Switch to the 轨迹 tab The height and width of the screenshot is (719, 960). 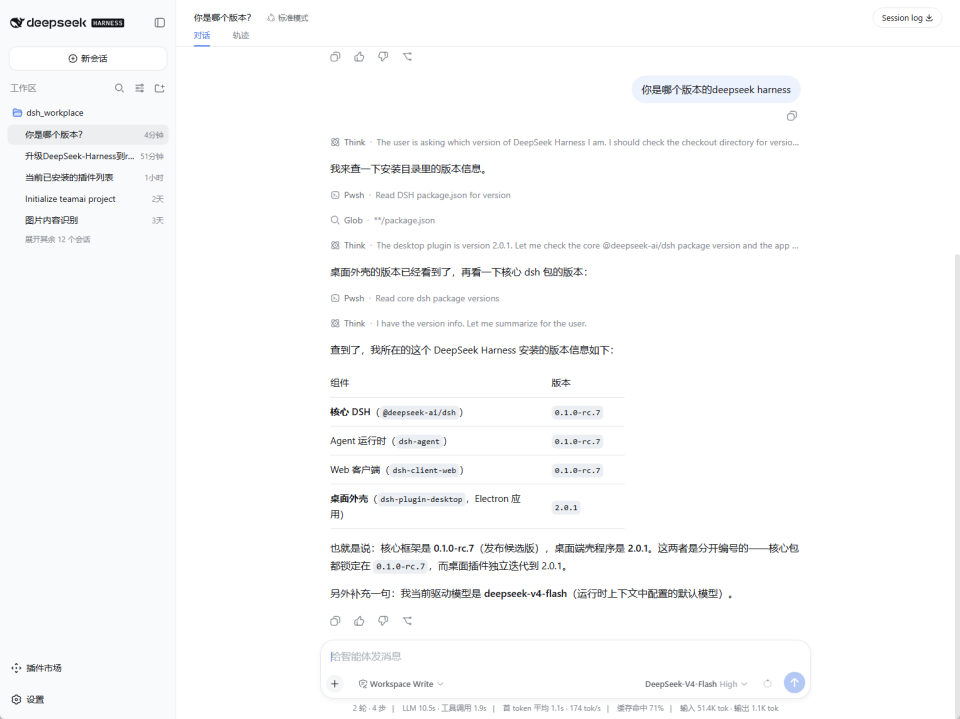pos(241,36)
